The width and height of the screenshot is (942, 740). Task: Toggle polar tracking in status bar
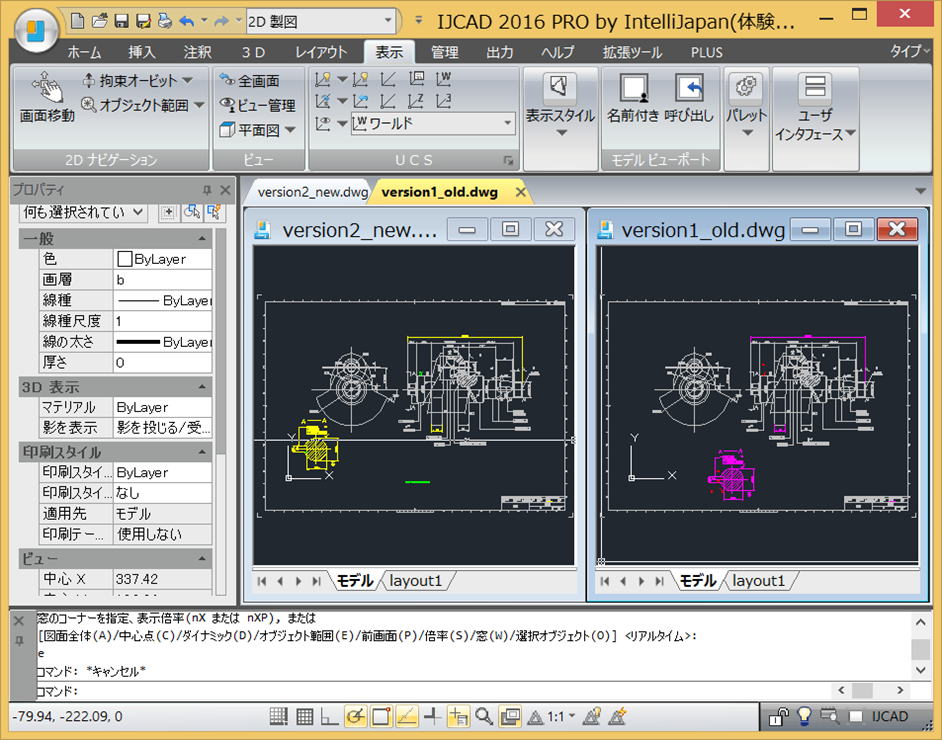(x=355, y=717)
